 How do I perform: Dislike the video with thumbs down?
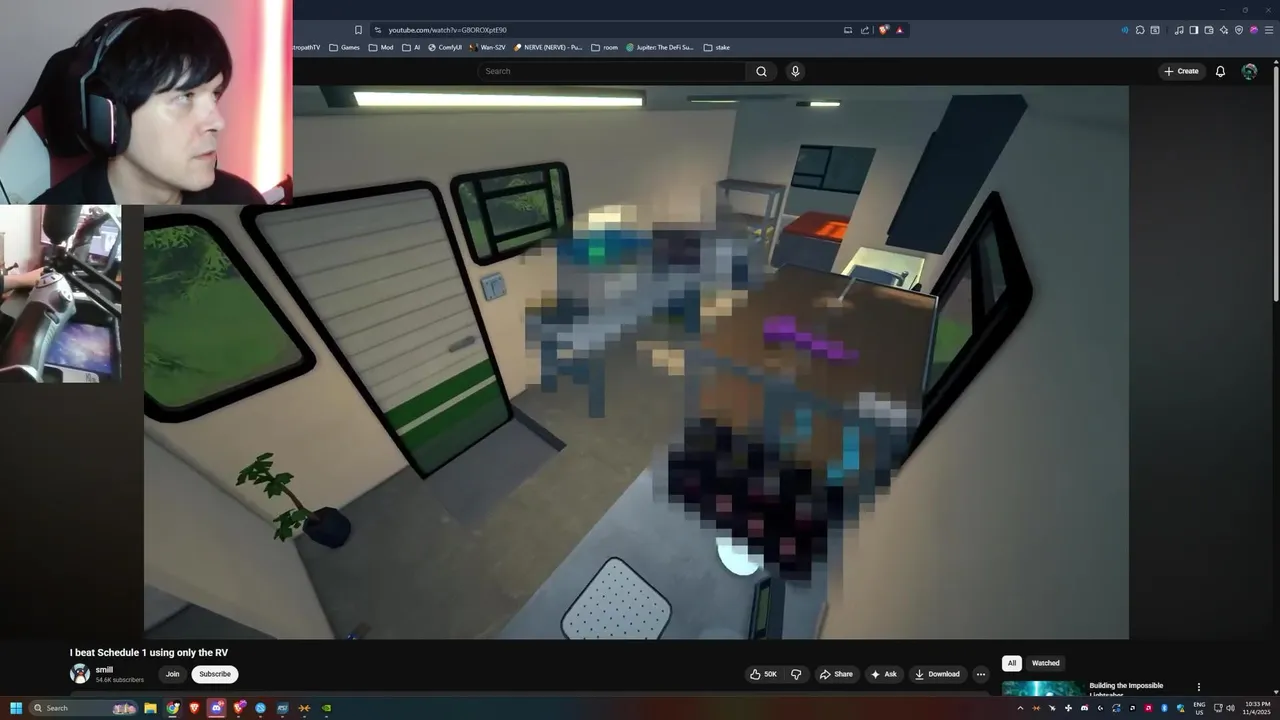click(x=796, y=674)
